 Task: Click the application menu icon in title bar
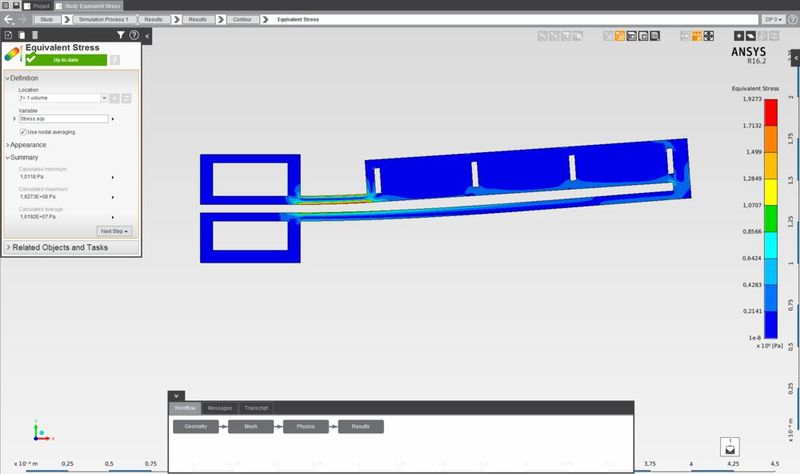point(5,5)
